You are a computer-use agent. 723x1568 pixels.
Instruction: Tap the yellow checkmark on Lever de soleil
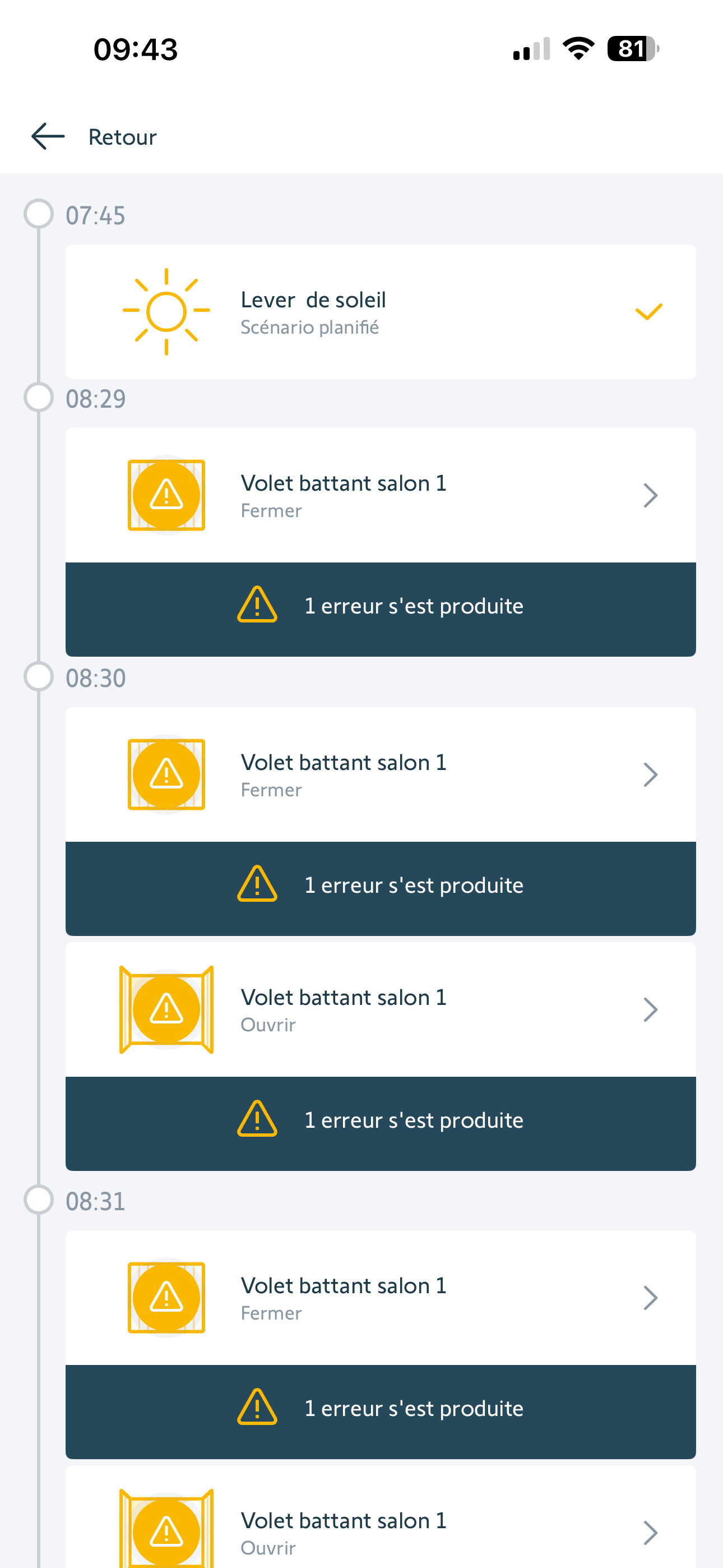[x=648, y=312]
